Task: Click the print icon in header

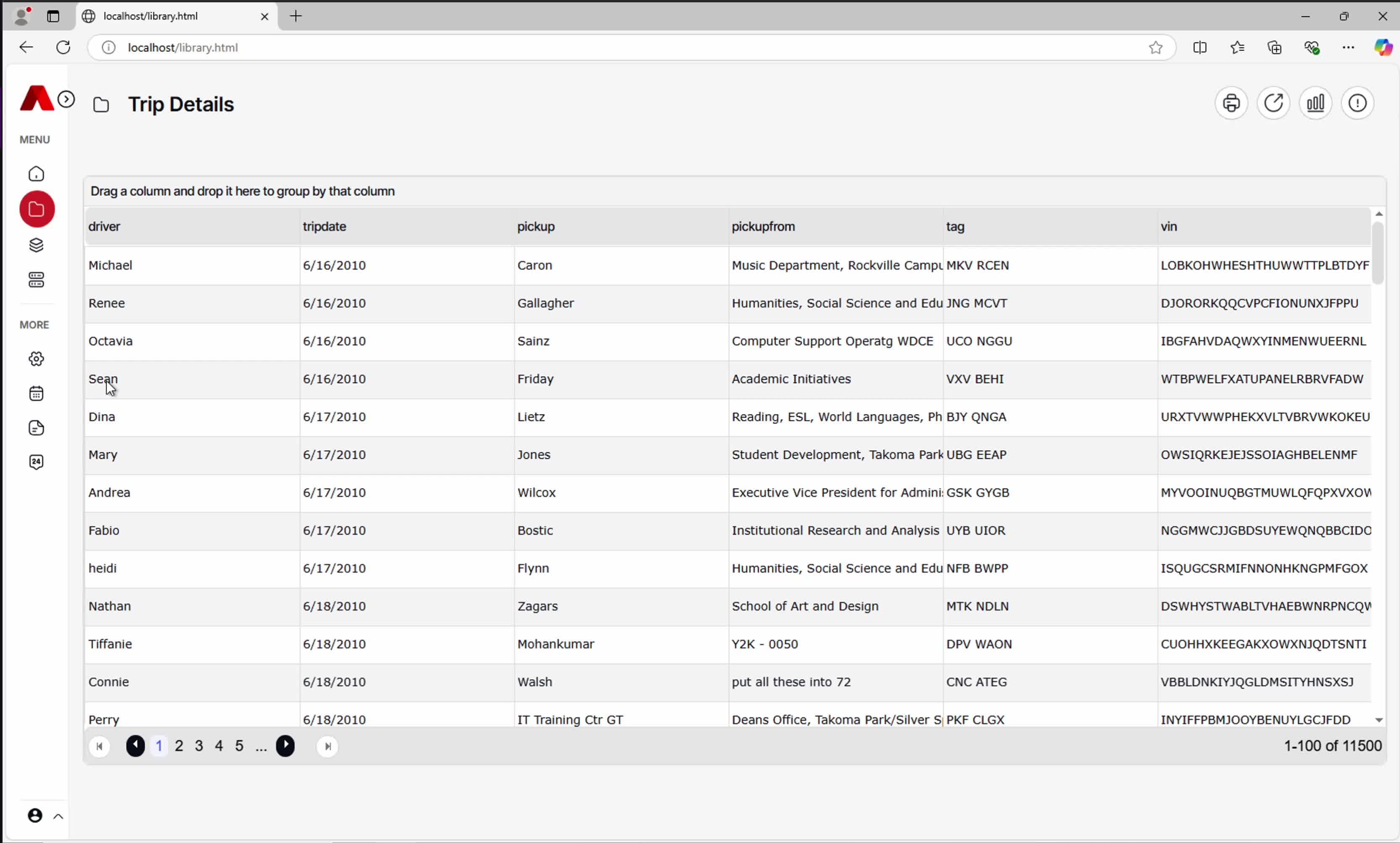Action: click(1231, 103)
